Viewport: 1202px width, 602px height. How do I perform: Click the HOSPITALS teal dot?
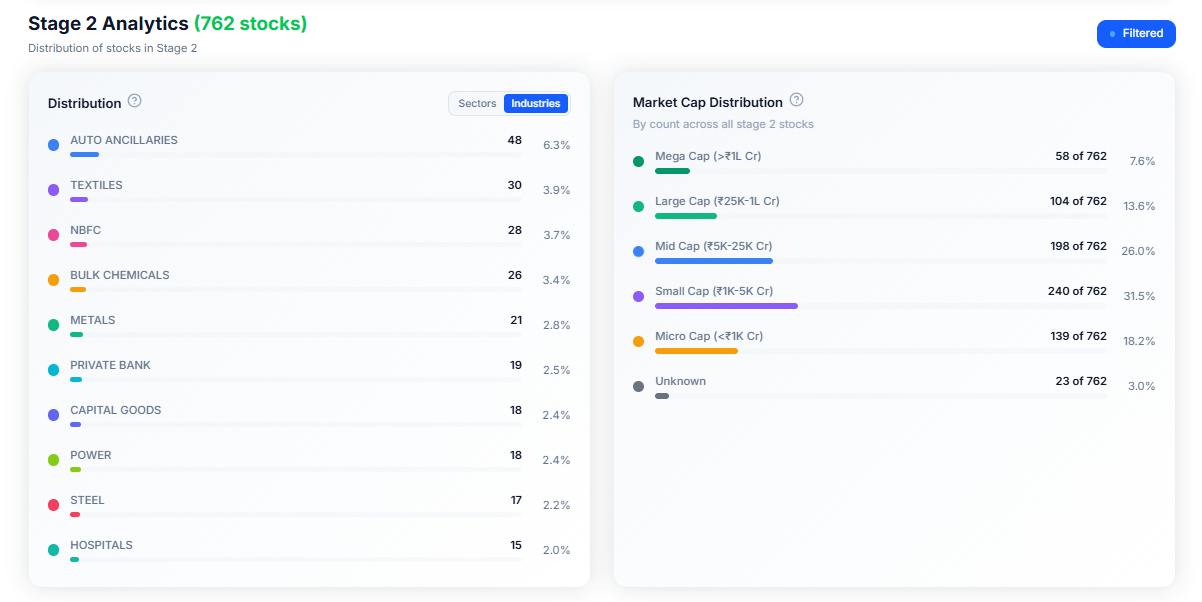54,550
